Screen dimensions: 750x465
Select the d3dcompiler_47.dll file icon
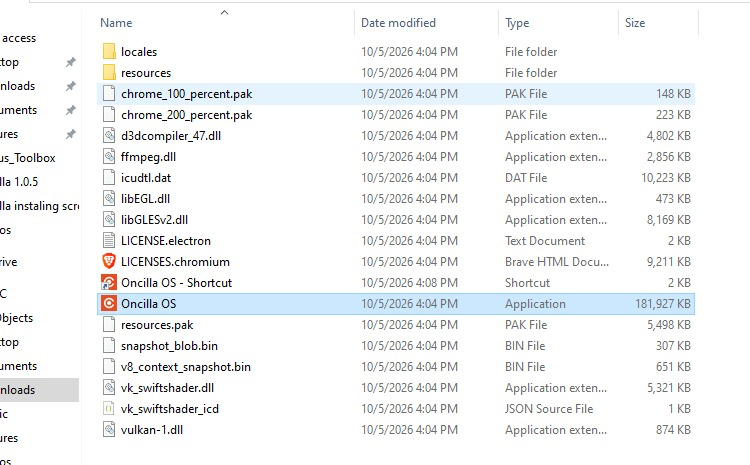[109, 136]
